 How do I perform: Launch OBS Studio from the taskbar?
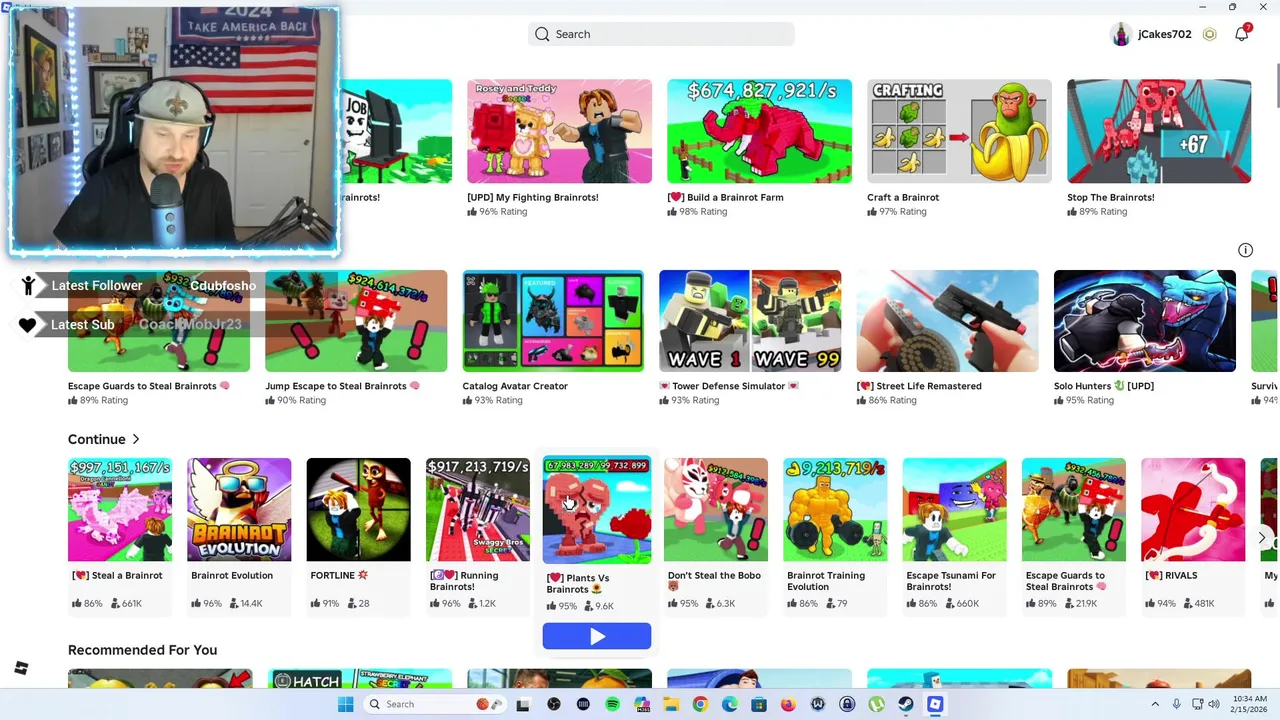coord(553,704)
